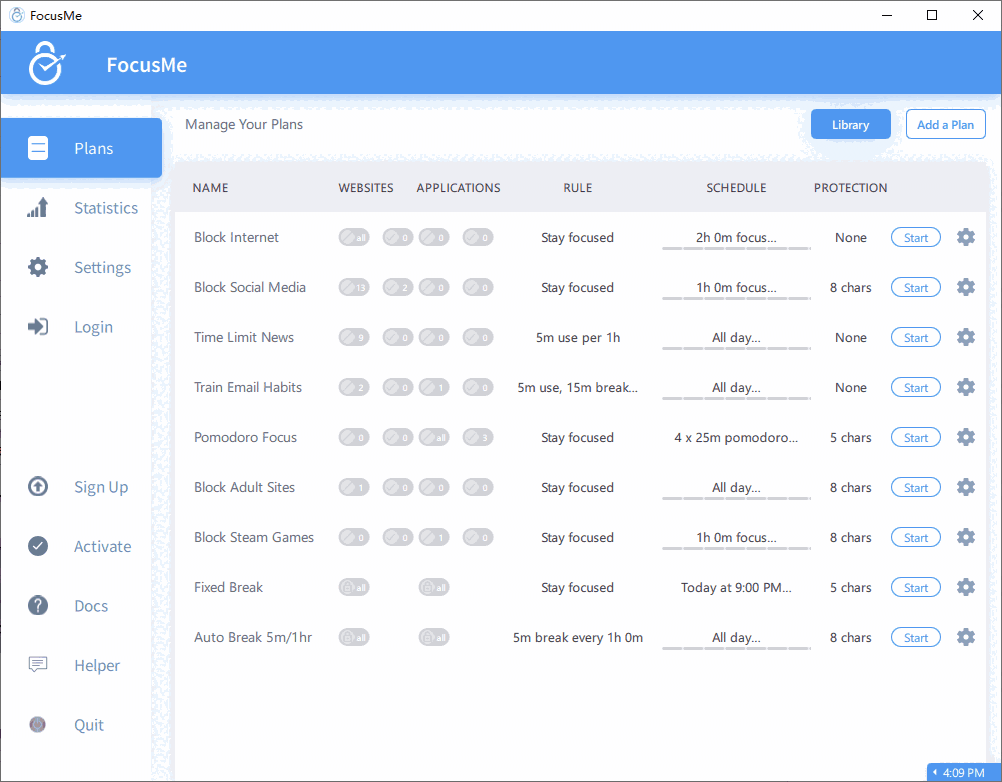Viewport: 1002px width, 782px height.
Task: Click the Add a Plan button
Action: [x=945, y=125]
